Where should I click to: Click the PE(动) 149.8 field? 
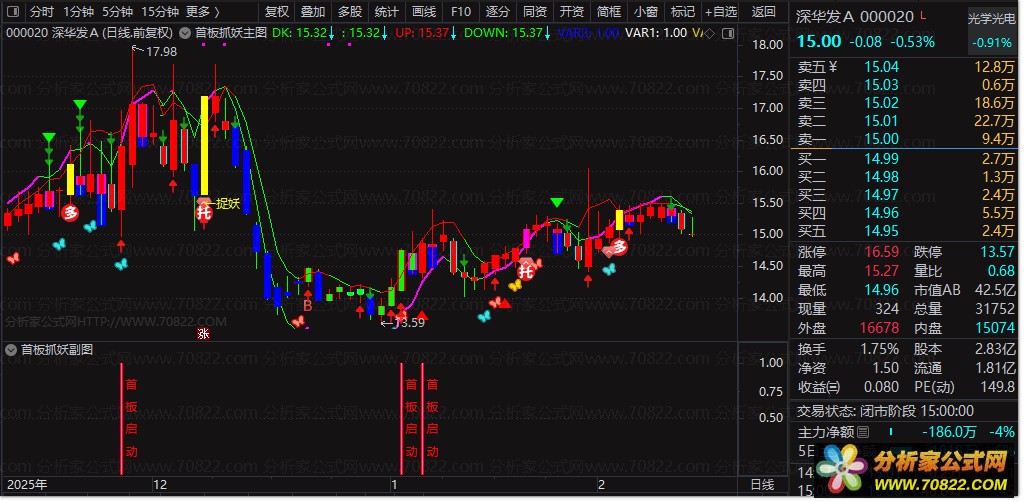(965, 387)
